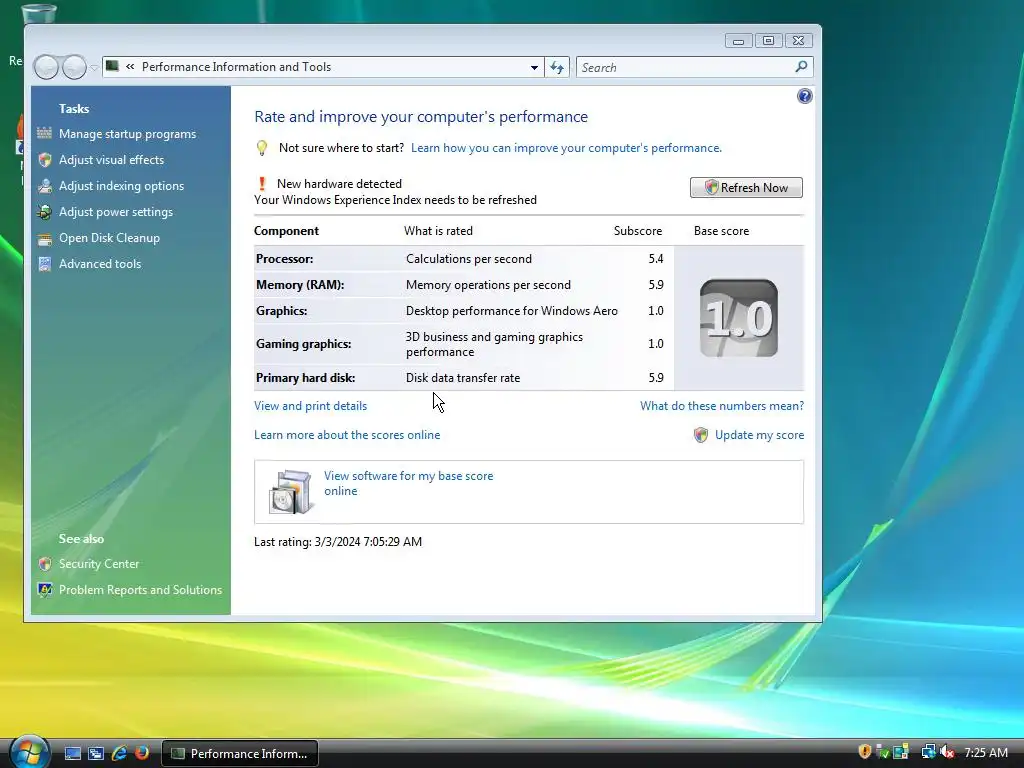Screen dimensions: 1024x768
Task: Open Problem Reports and Solutions
Action: point(140,590)
